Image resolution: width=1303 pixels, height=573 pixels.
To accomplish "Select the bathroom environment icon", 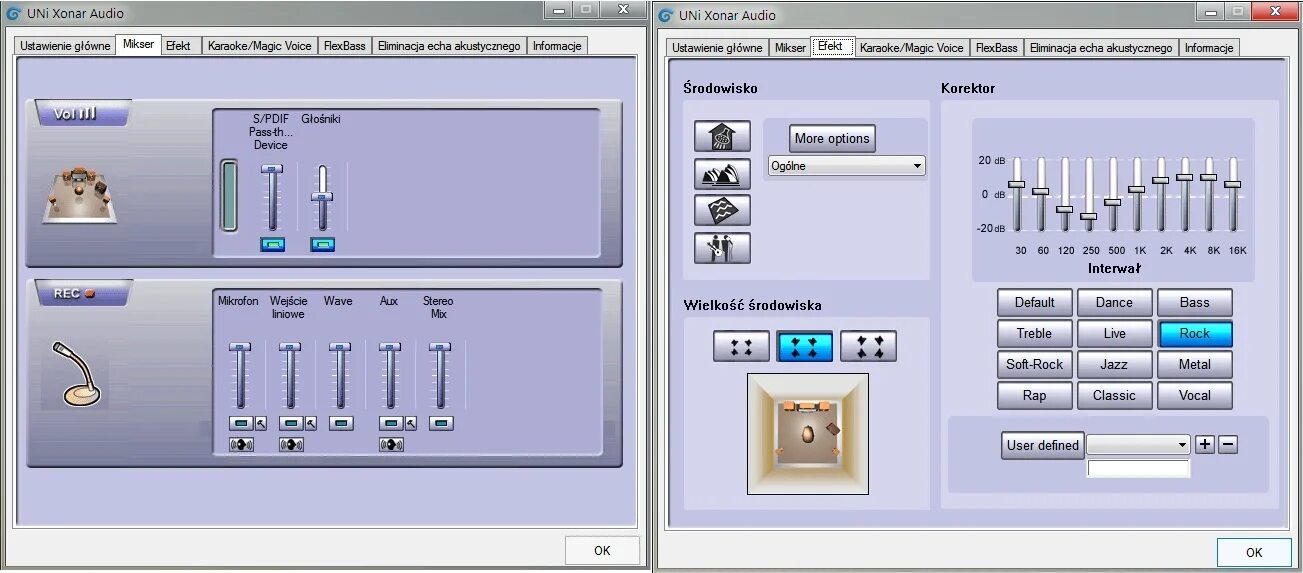I will coord(722,136).
